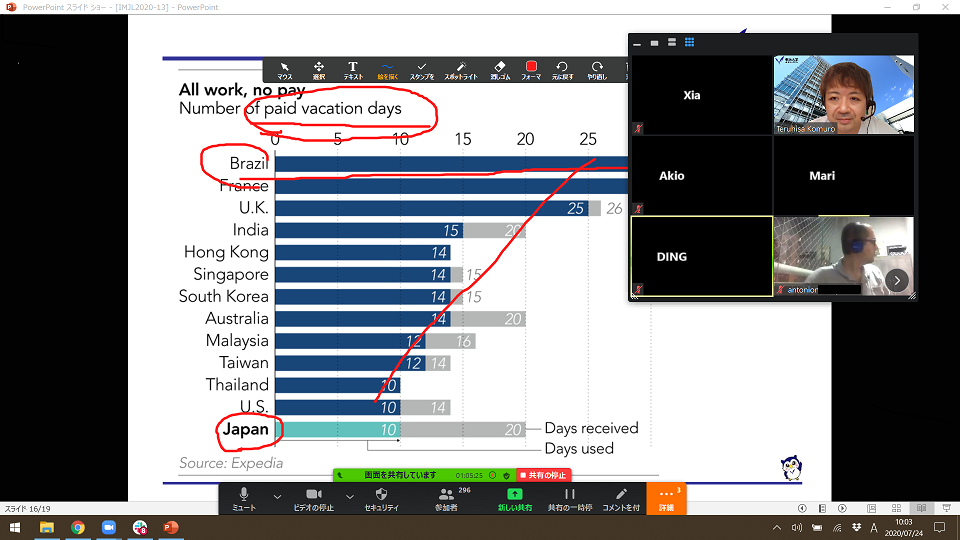Viewport: 960px width, 540px height.
Task: Open Zoom from taskbar
Action: click(109, 527)
